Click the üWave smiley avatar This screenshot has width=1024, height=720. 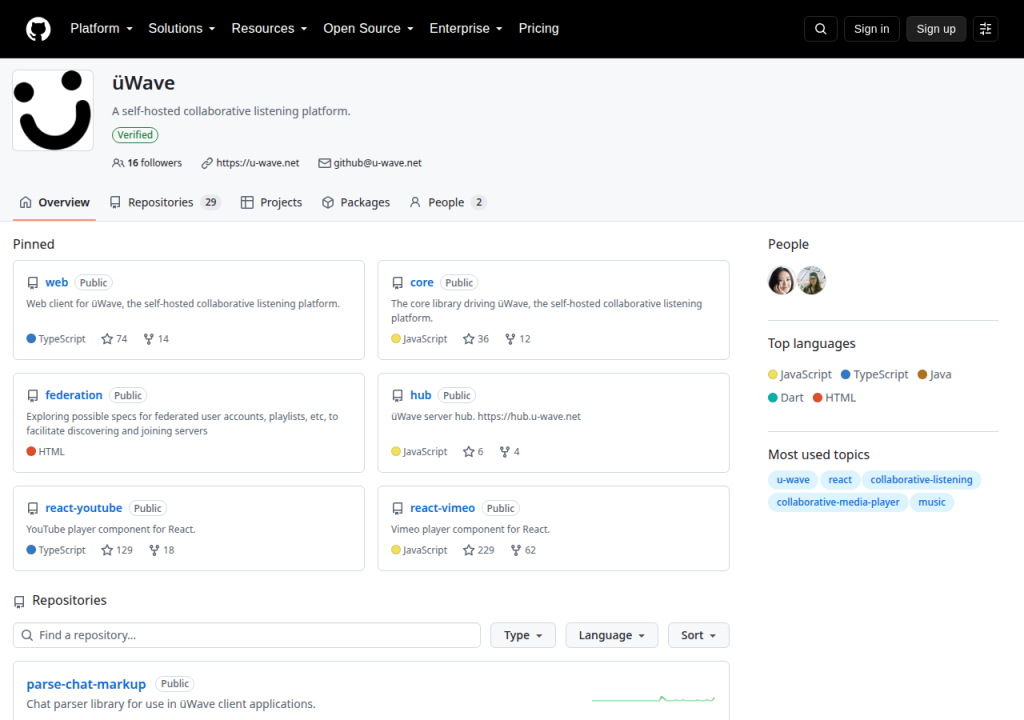53,110
